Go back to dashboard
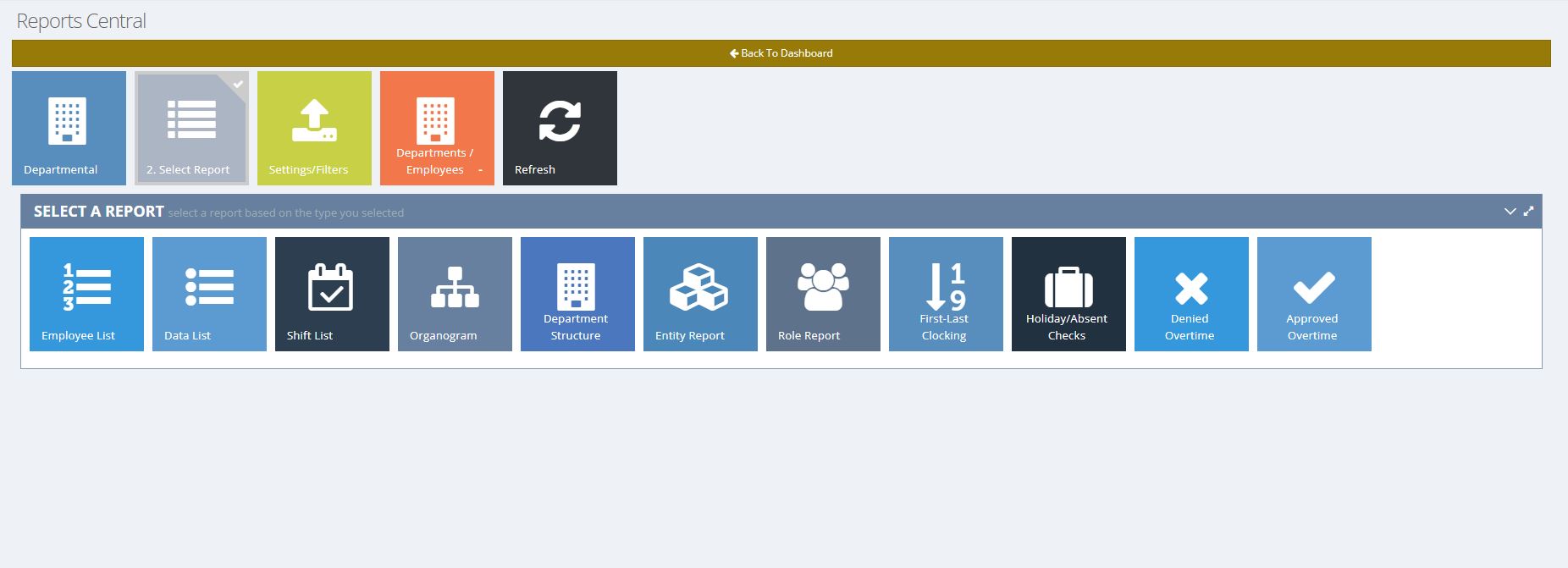1568x568 pixels. tap(781, 53)
